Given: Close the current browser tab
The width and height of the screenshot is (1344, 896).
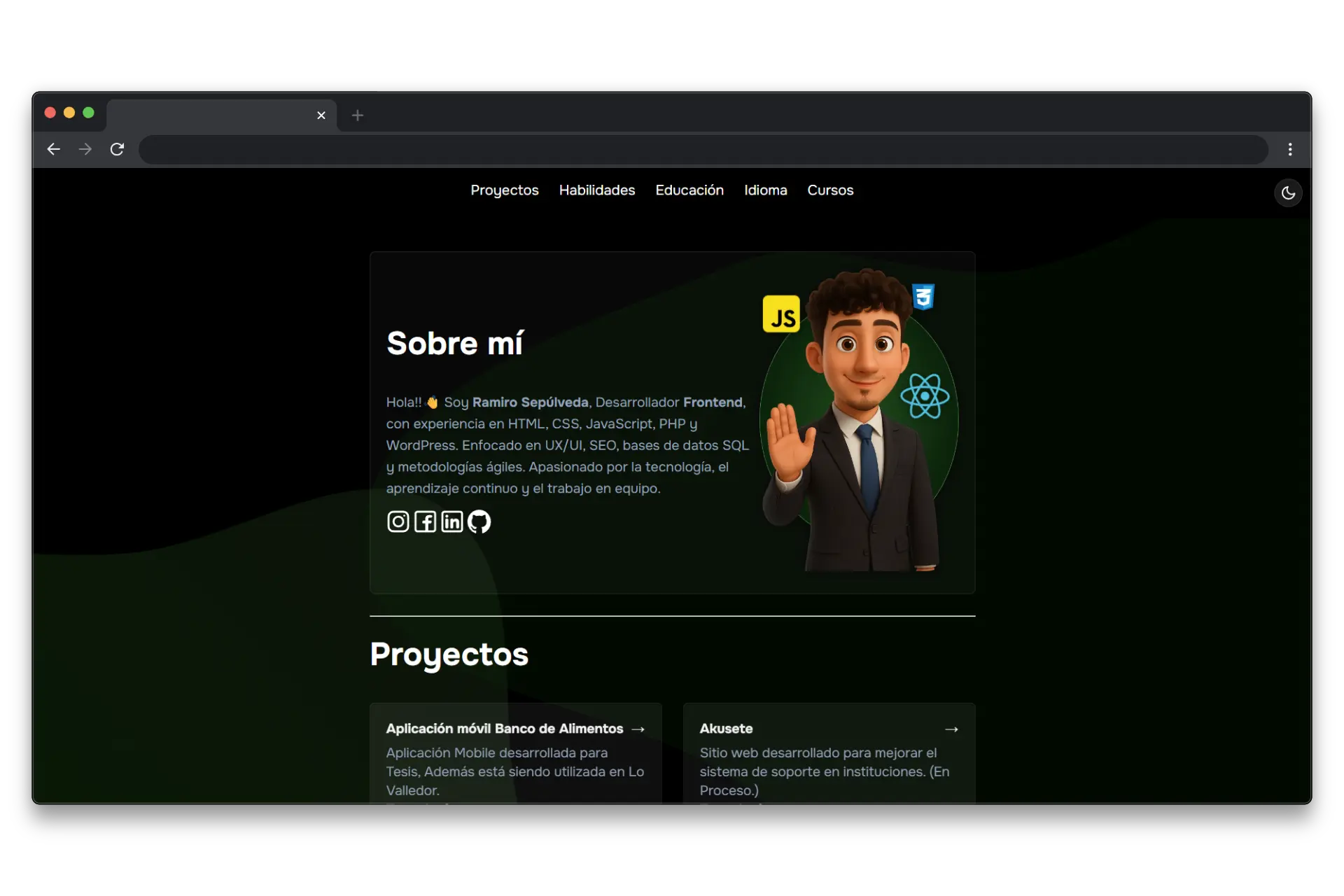Looking at the screenshot, I should pos(321,115).
